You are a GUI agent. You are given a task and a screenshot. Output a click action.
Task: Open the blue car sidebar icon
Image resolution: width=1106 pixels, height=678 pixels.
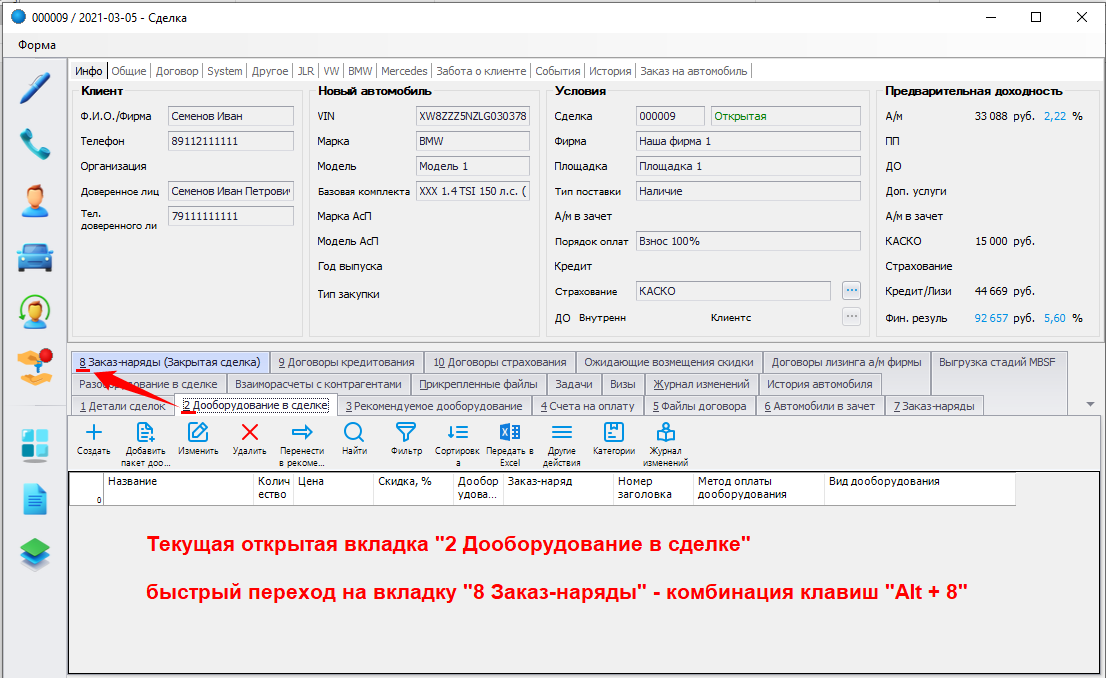(x=35, y=257)
